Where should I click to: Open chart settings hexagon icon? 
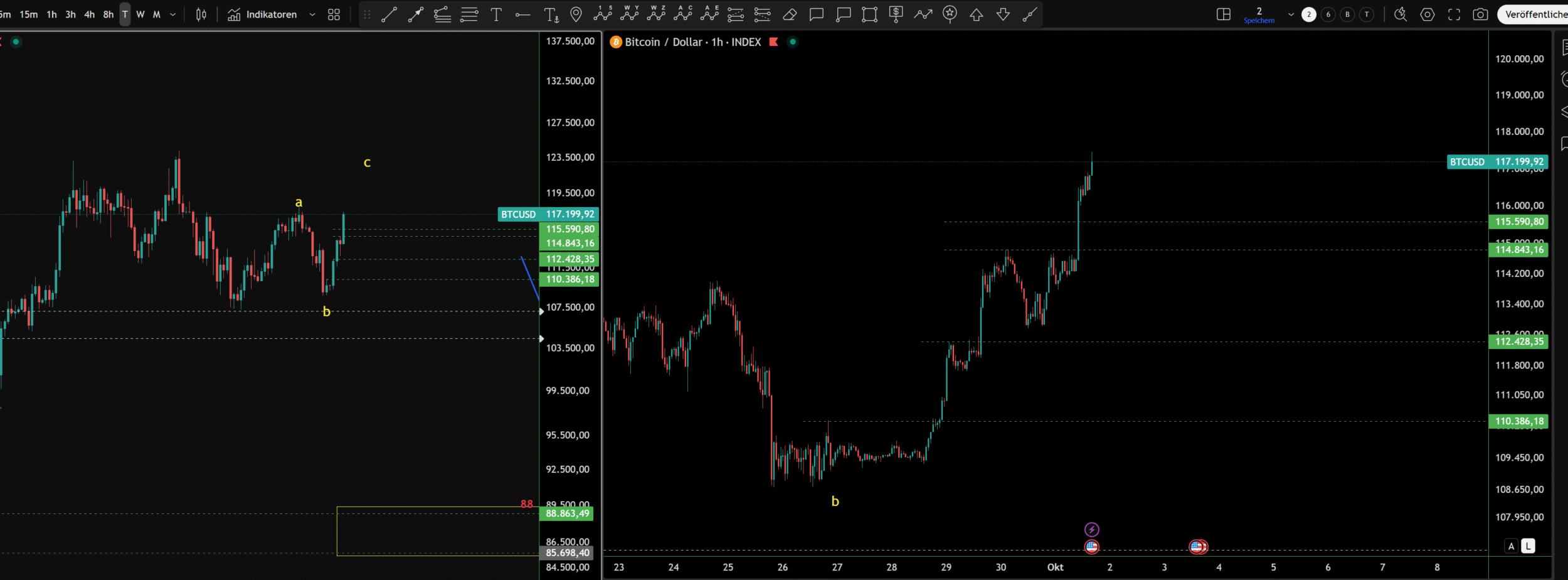point(1428,14)
